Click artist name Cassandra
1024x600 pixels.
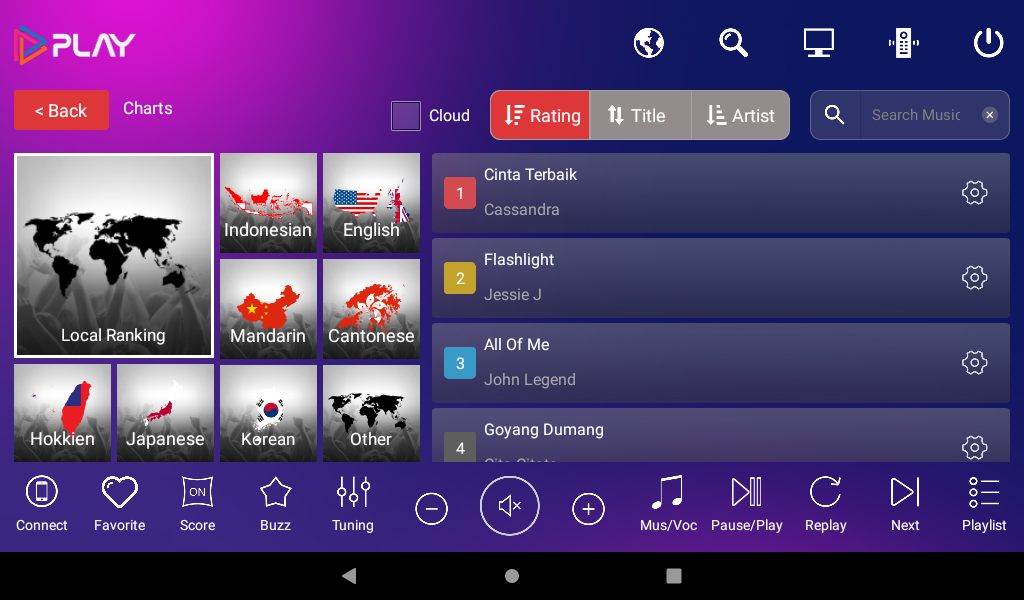click(521, 210)
